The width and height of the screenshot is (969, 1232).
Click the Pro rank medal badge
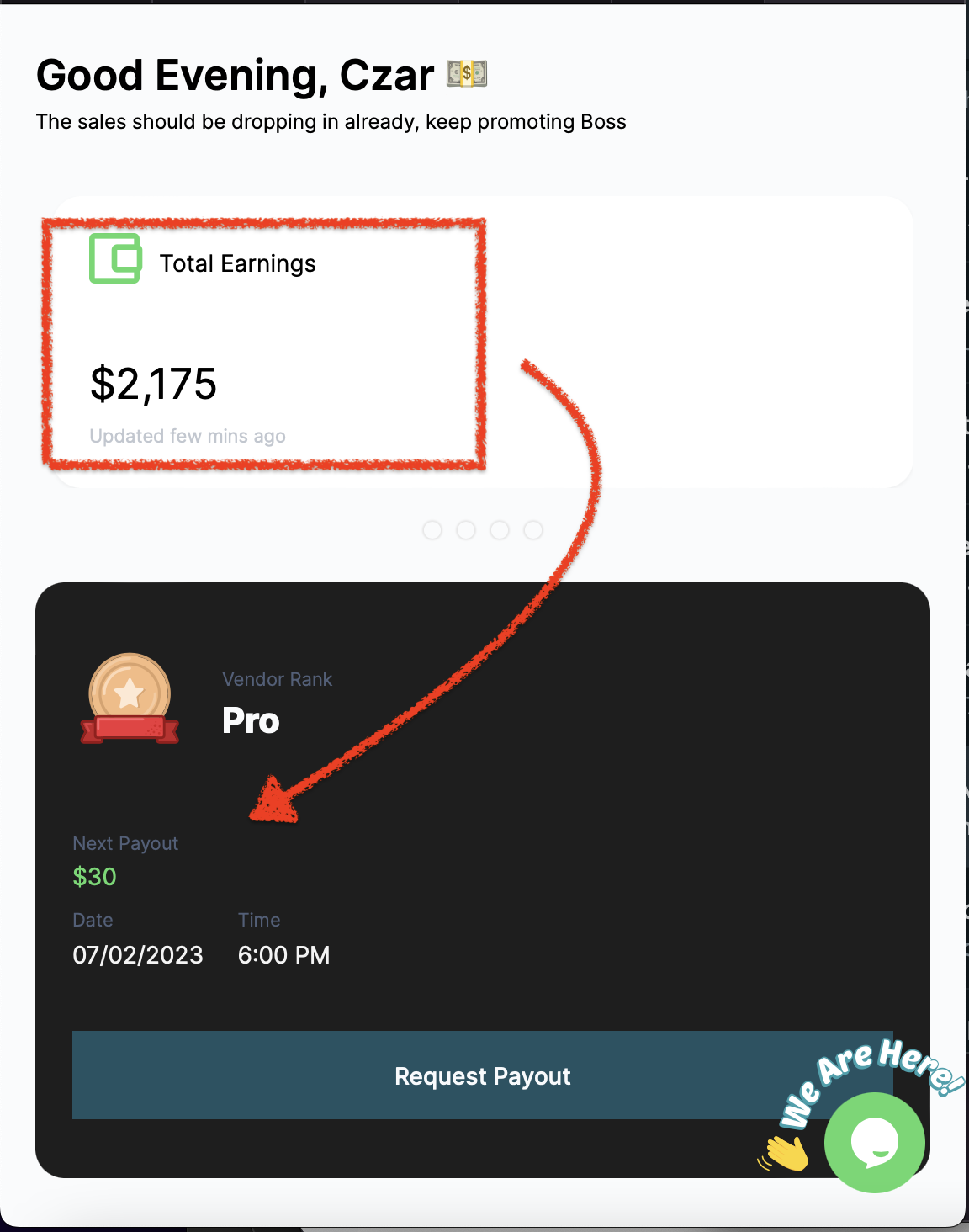point(130,699)
